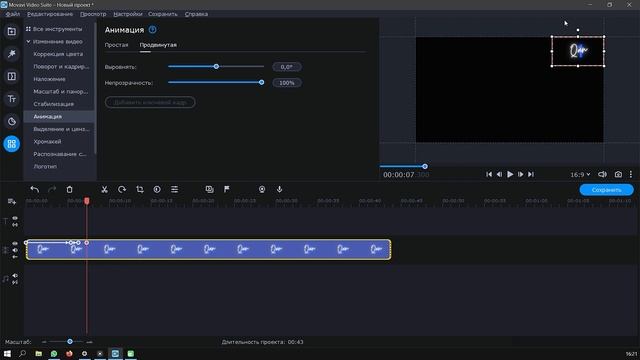The height and width of the screenshot is (360, 640).
Task: Record voiceover with microphone icon
Action: (279, 189)
